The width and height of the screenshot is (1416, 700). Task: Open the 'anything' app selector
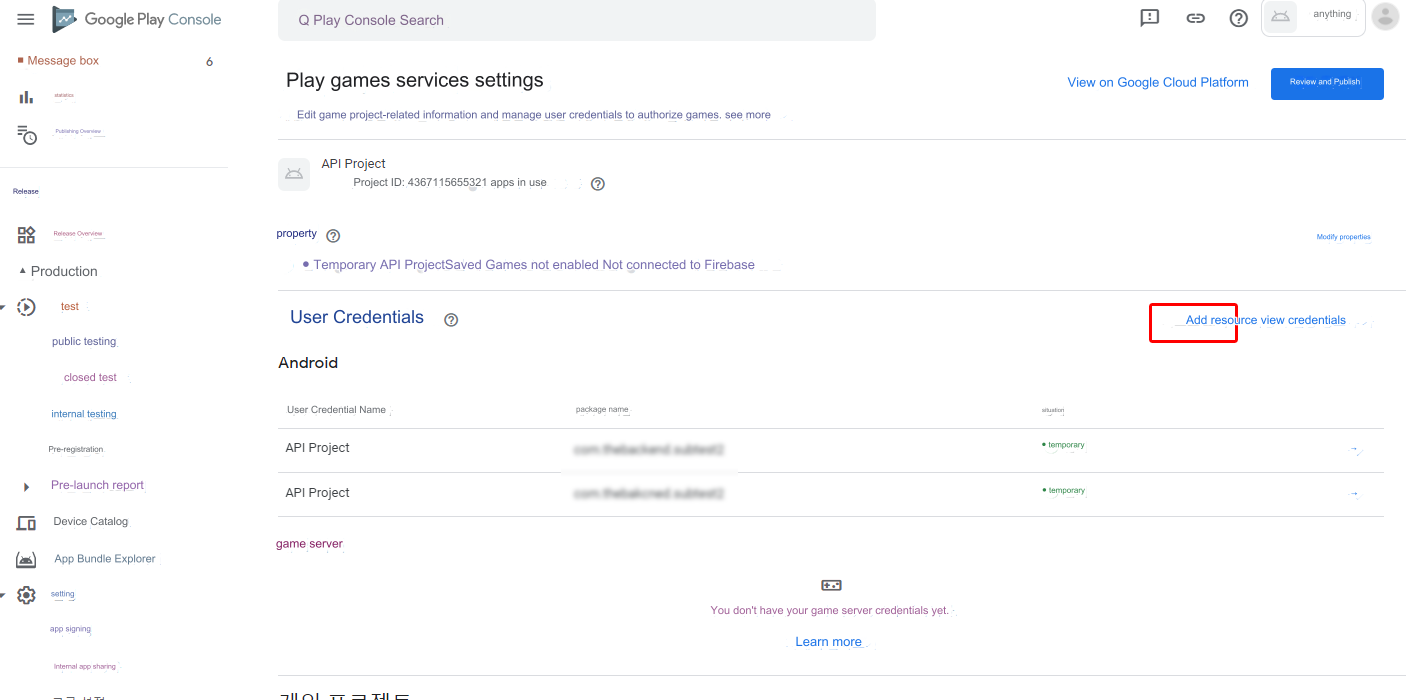click(x=1313, y=17)
